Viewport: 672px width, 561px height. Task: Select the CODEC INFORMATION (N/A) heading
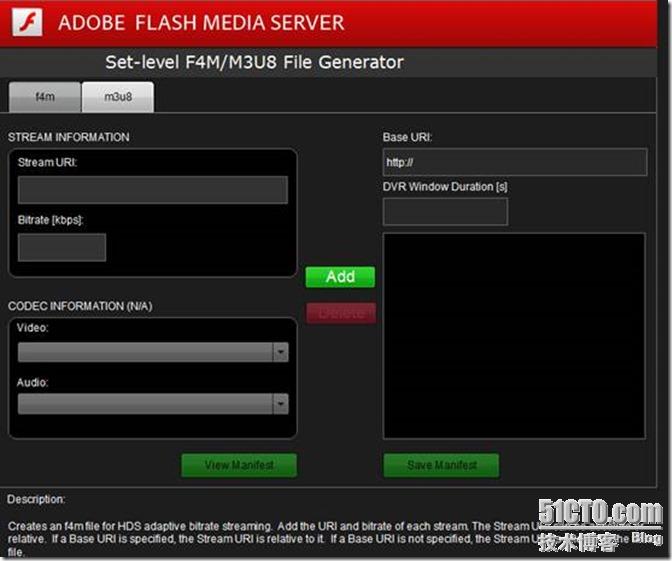[x=80, y=306]
